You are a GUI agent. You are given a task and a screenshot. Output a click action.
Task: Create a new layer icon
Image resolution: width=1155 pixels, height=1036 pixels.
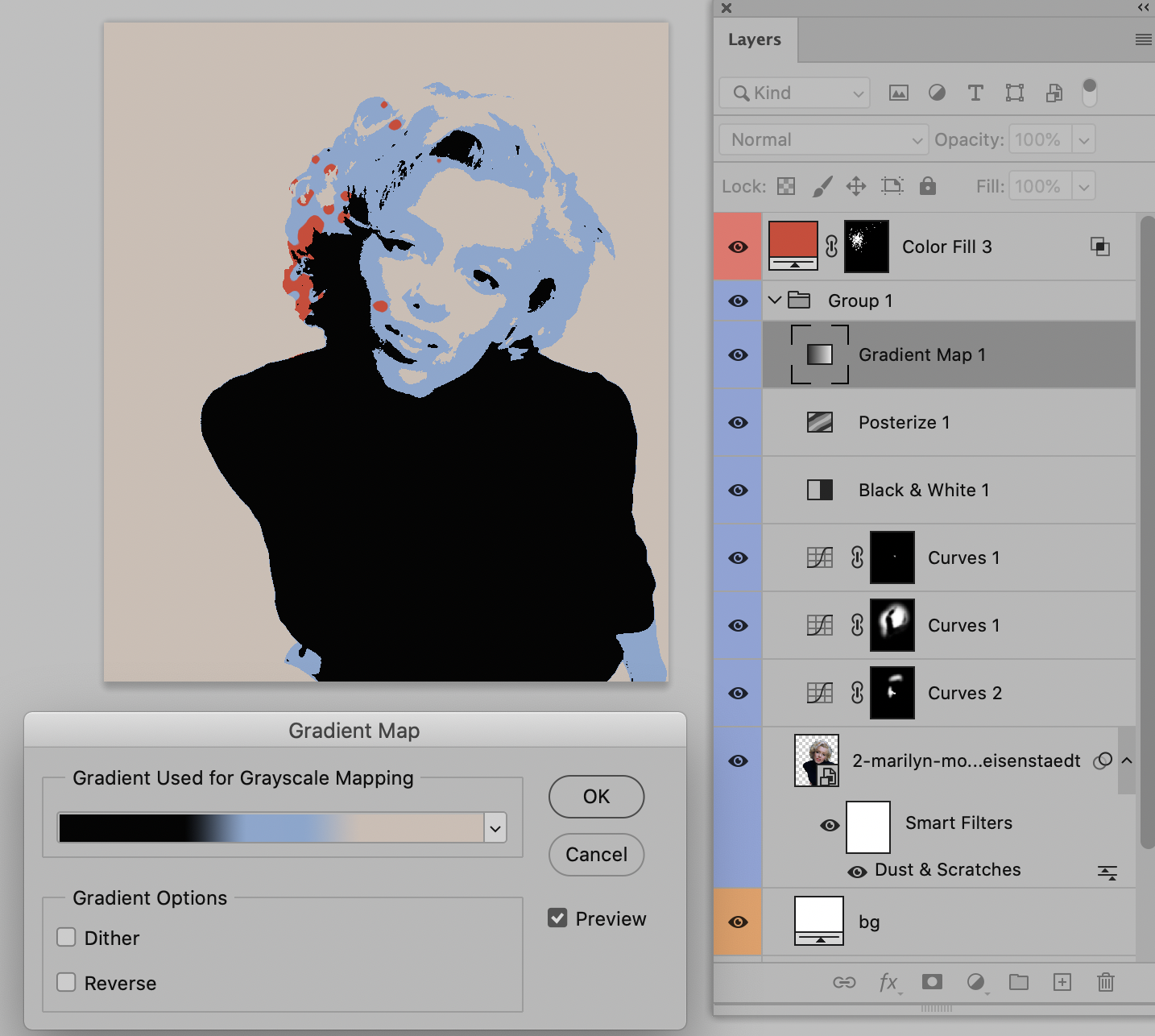pyautogui.click(x=1062, y=981)
